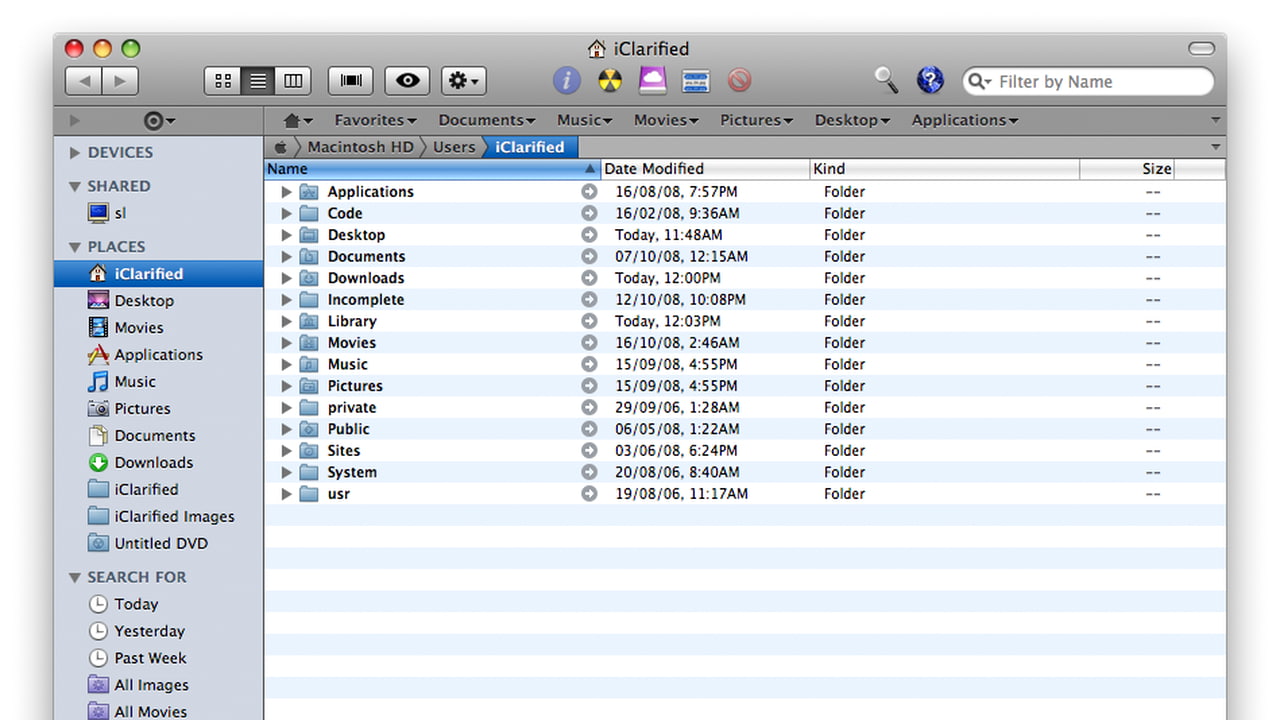Click the yellow Burn disc icon

click(610, 80)
